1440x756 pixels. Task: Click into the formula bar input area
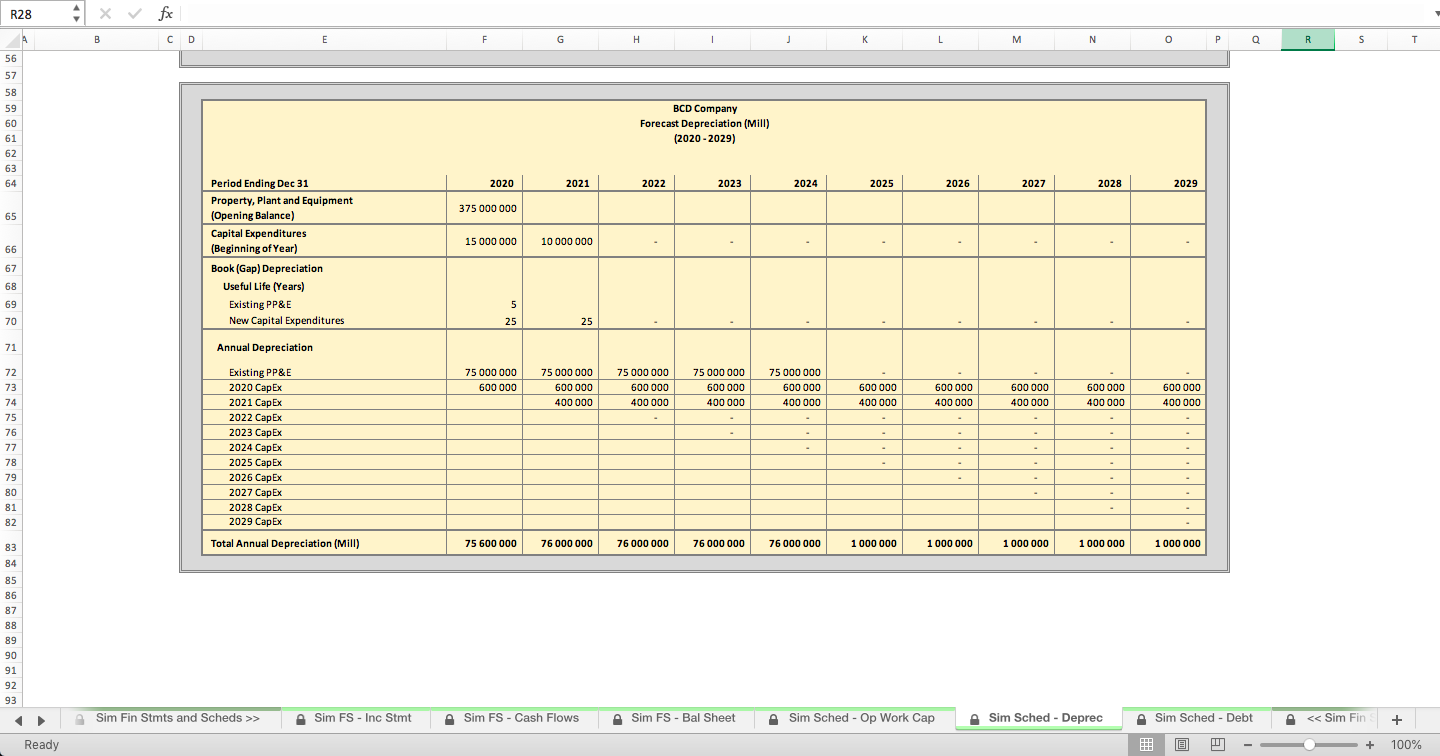coord(805,14)
